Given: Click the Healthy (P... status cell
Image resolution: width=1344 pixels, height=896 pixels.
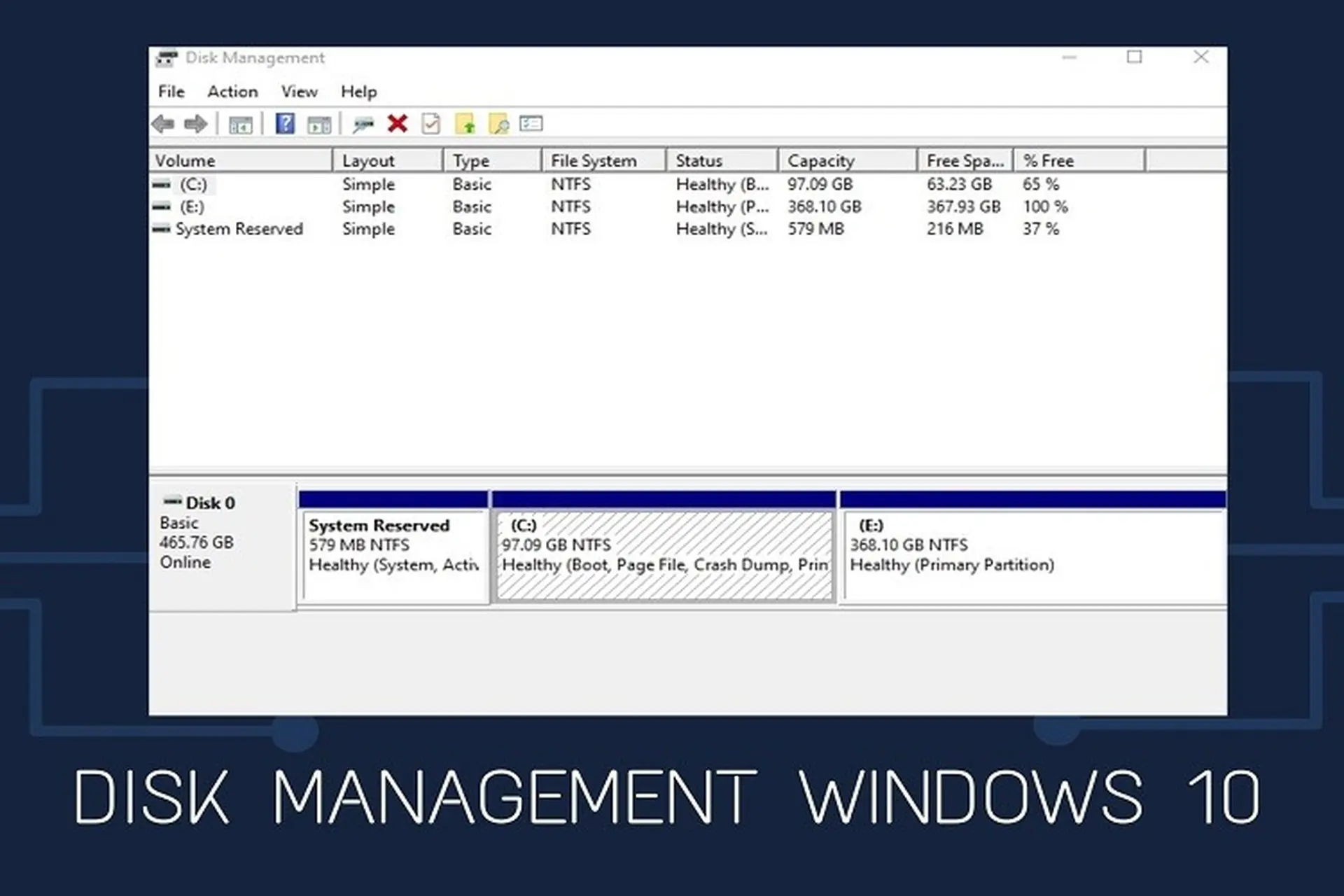Looking at the screenshot, I should (x=722, y=206).
